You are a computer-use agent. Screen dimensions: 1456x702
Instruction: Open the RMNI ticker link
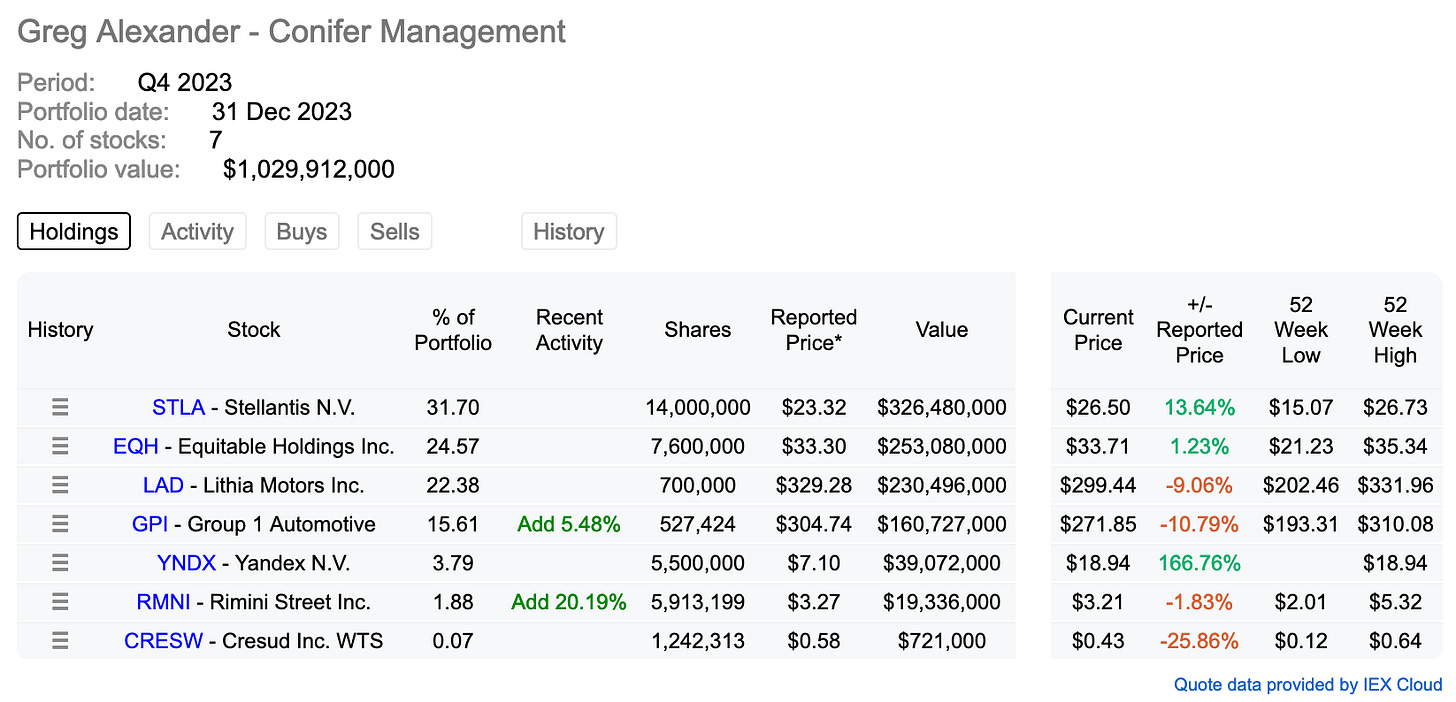tap(164, 602)
